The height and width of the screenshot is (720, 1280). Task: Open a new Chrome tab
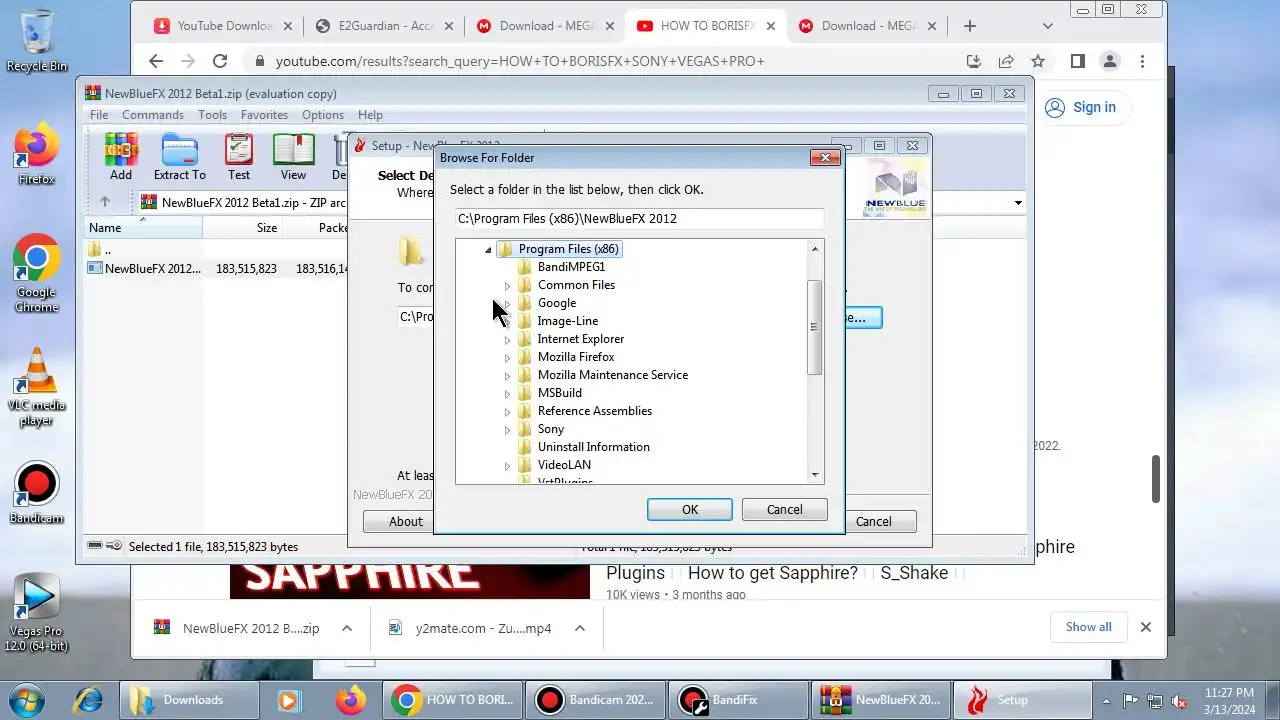pos(969,26)
